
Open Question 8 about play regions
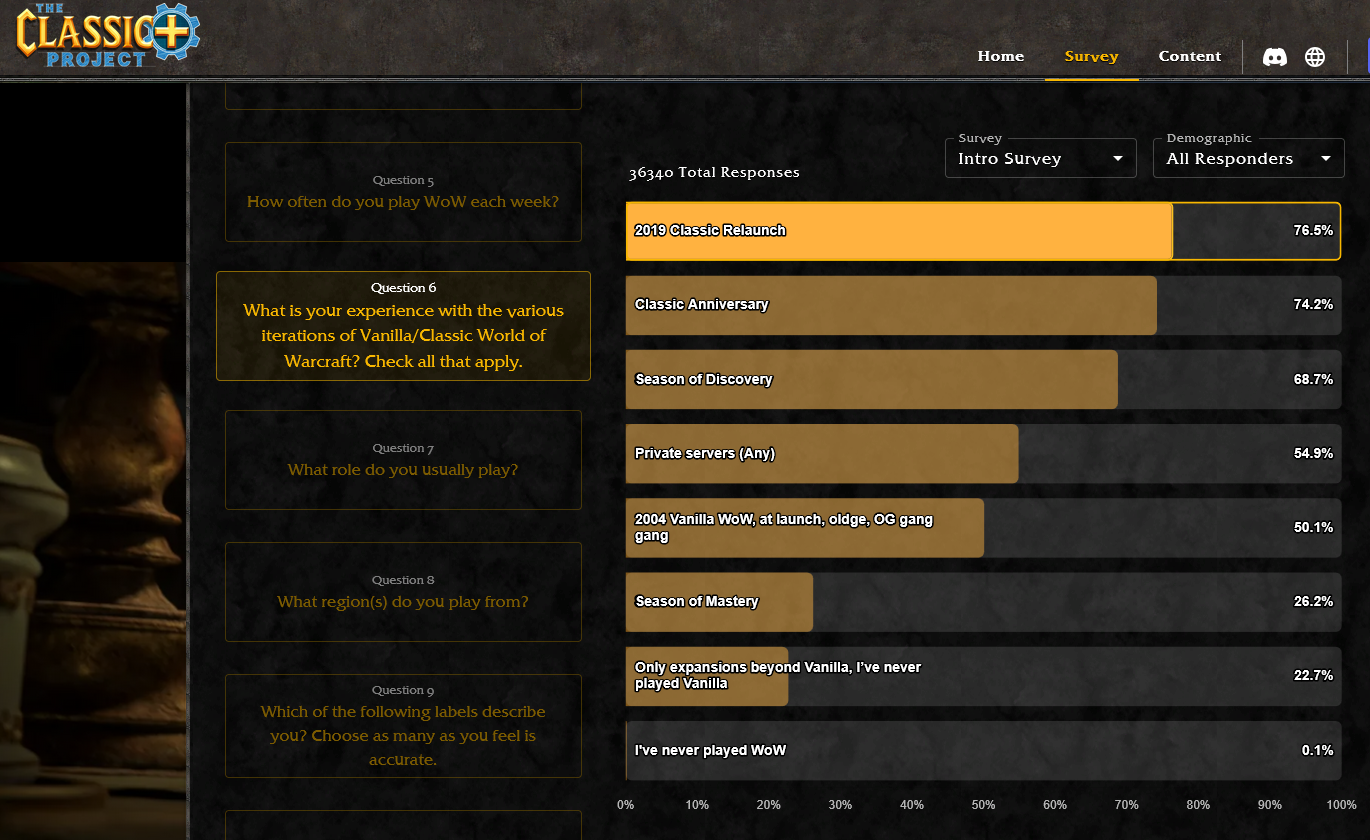pos(403,592)
